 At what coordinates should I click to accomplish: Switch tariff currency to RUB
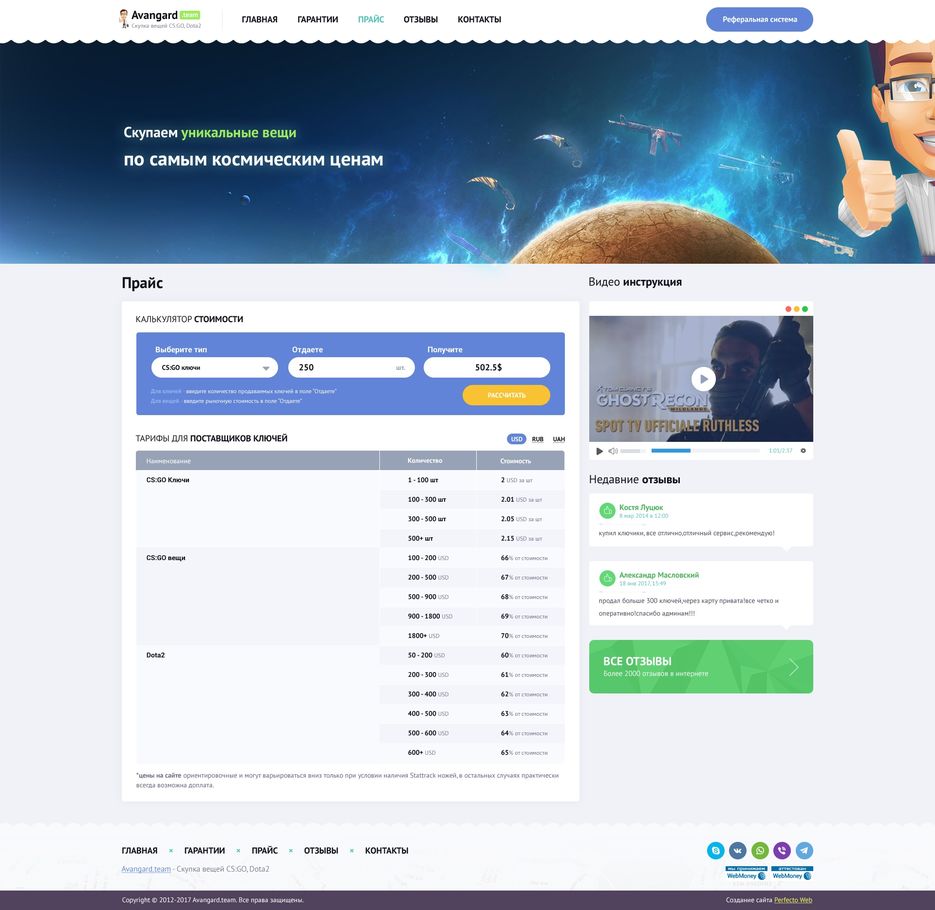[537, 439]
